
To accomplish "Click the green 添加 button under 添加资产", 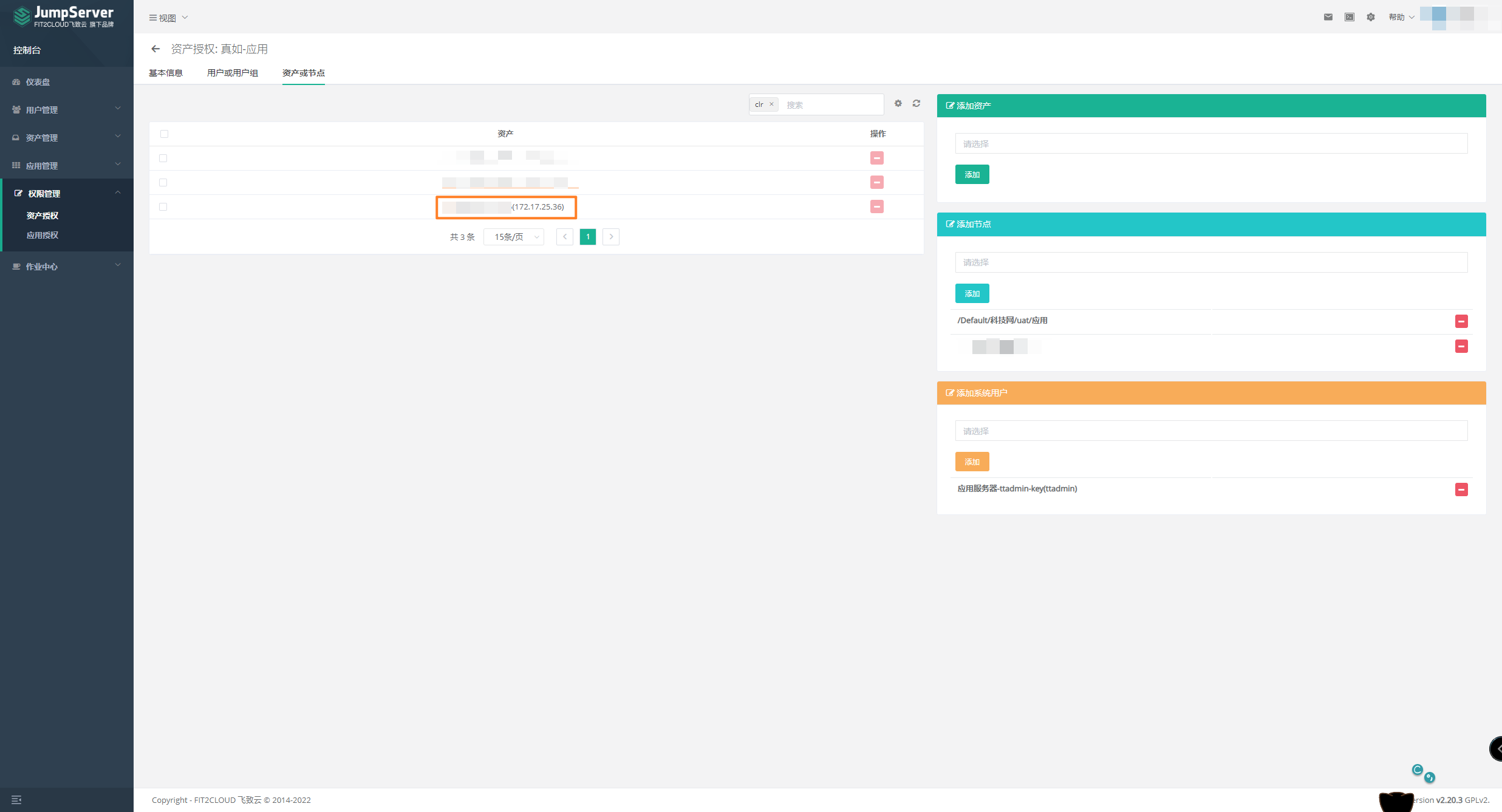I will tap(972, 175).
